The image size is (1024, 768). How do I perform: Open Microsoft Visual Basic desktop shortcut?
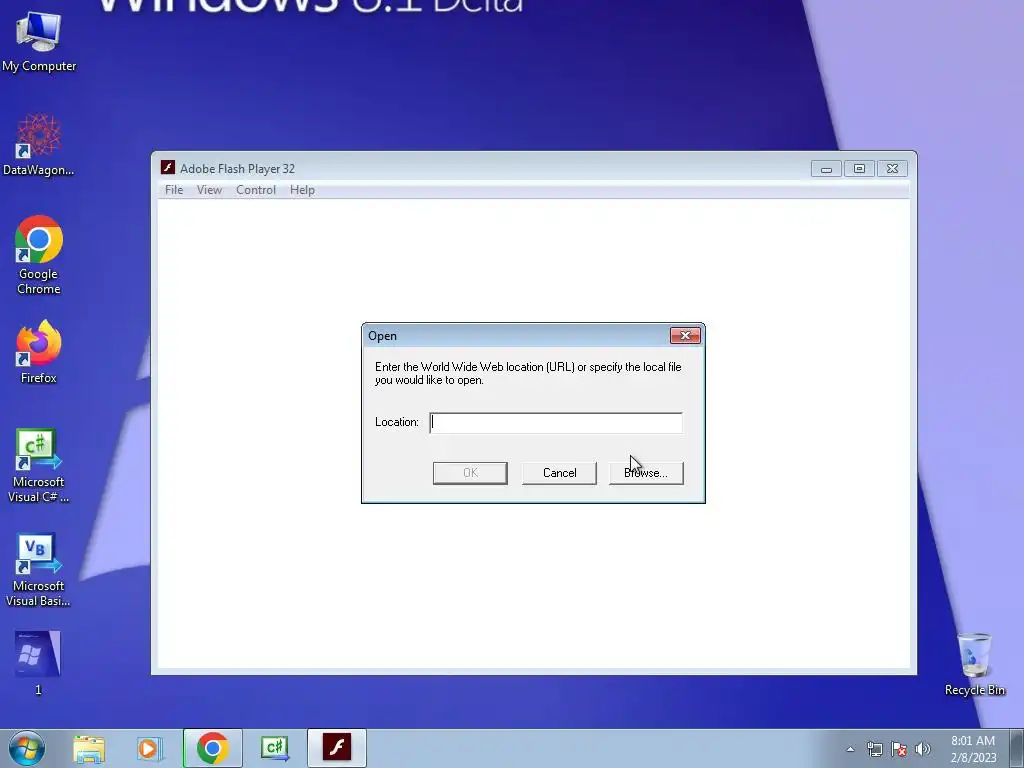coord(39,569)
